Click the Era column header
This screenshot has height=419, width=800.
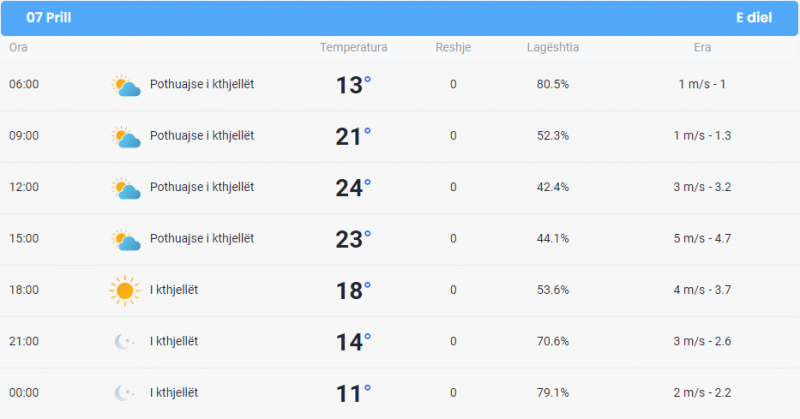702,47
